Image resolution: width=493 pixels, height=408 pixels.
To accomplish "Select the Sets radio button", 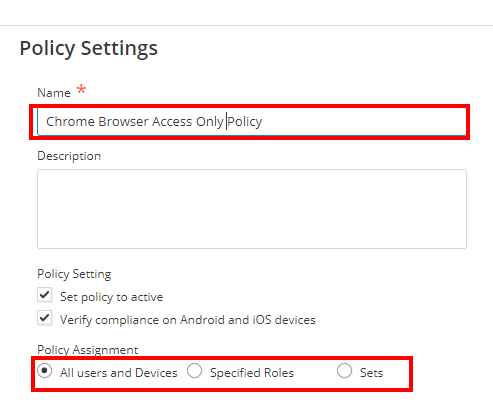I will click(344, 371).
